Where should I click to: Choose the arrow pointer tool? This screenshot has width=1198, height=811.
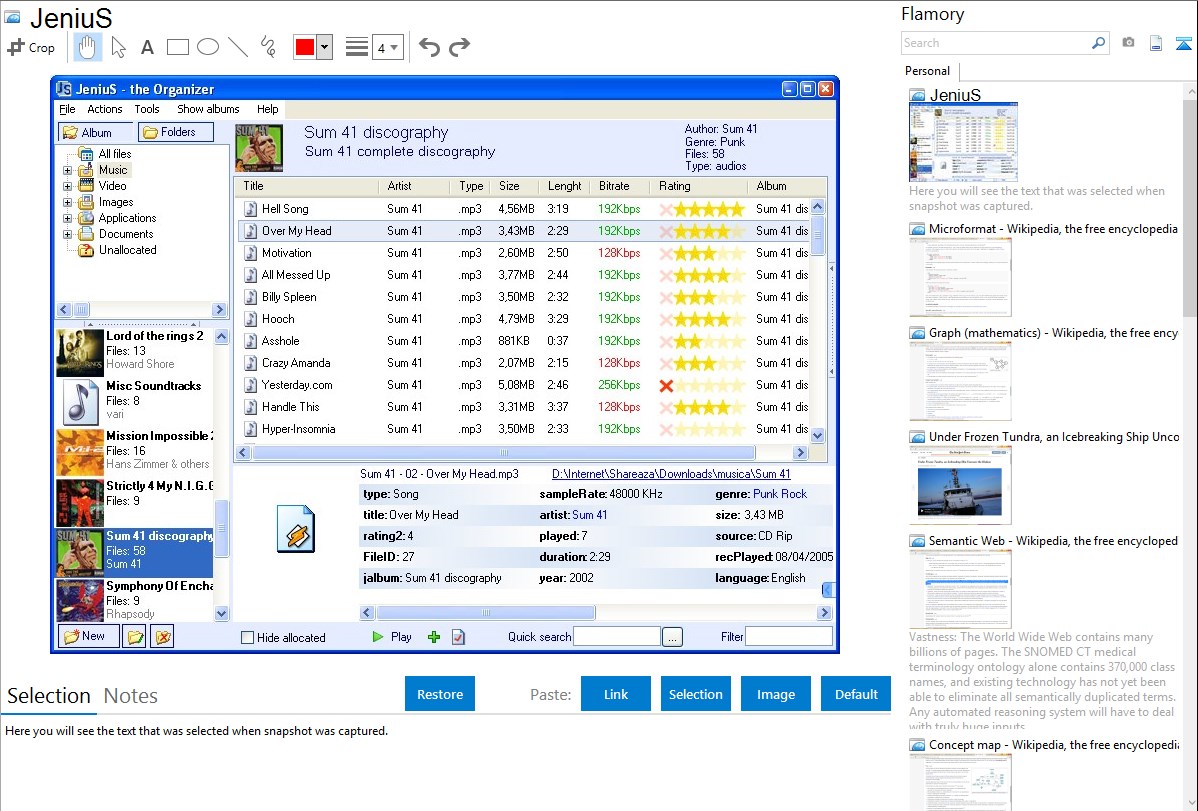pyautogui.click(x=118, y=47)
